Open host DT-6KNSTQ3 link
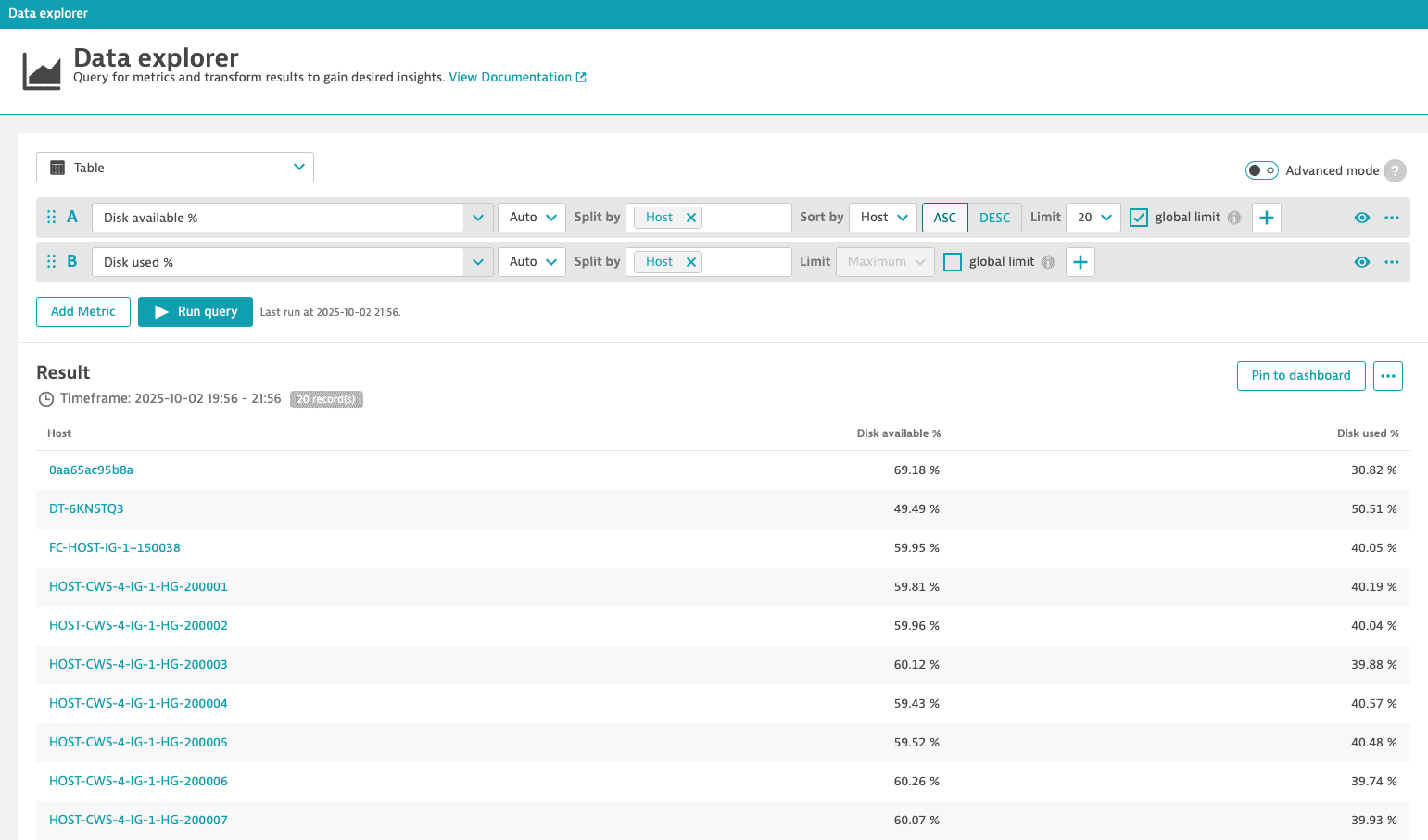The width and height of the screenshot is (1428, 840). pyautogui.click(x=86, y=509)
